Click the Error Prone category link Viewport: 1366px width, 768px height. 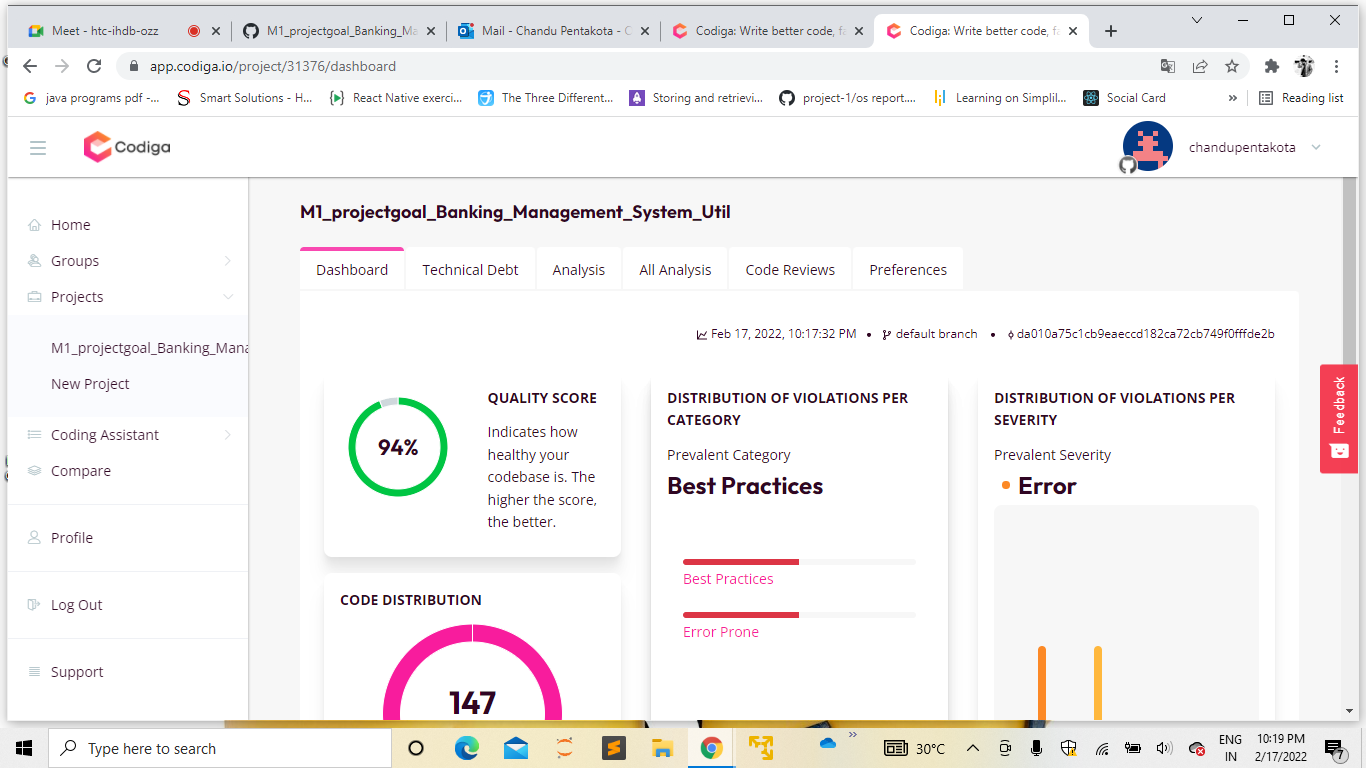click(x=721, y=632)
